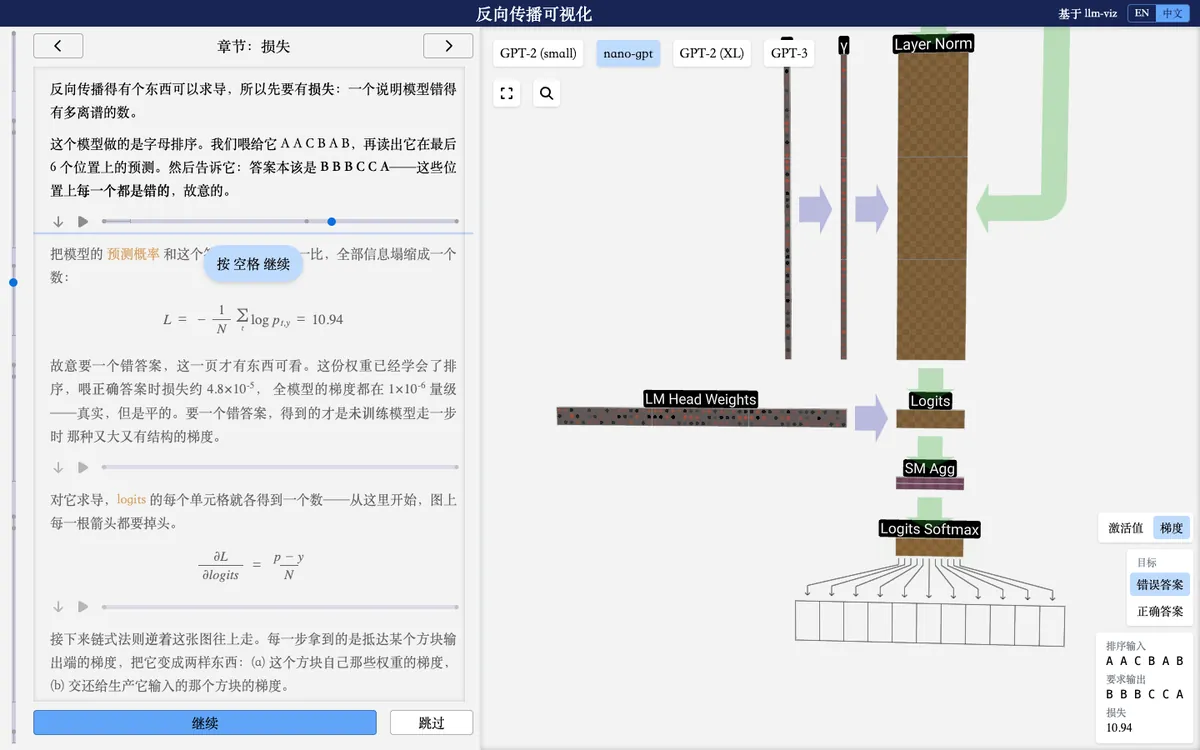The height and width of the screenshot is (750, 1200).
Task: Show 梯度 gradient view
Action: [x=1171, y=528]
